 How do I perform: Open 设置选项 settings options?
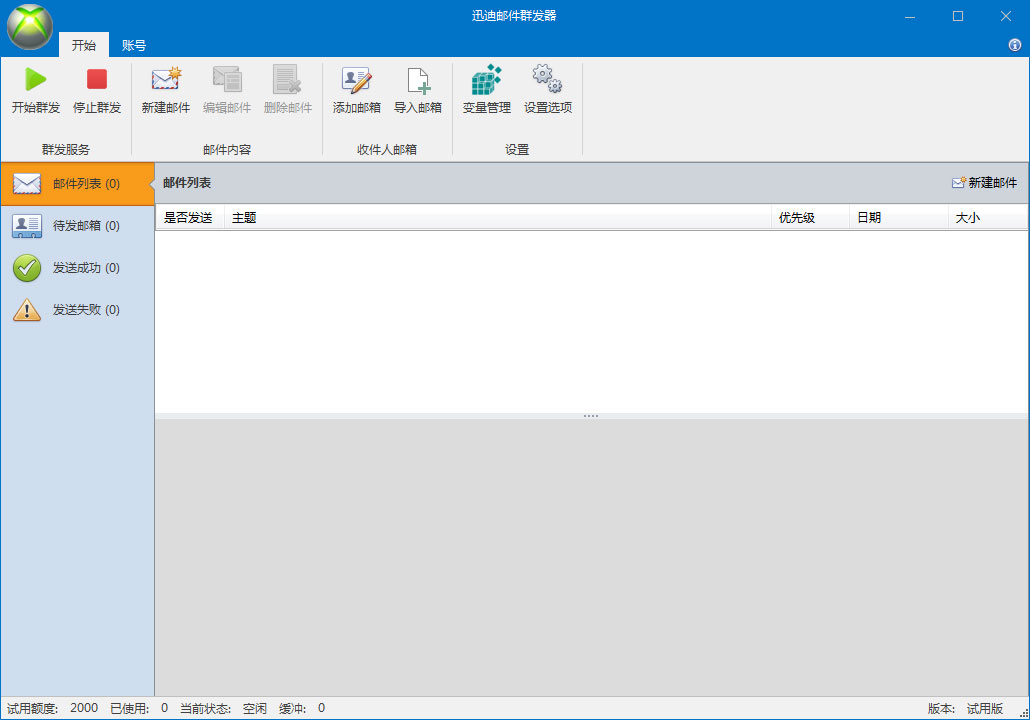[x=547, y=88]
